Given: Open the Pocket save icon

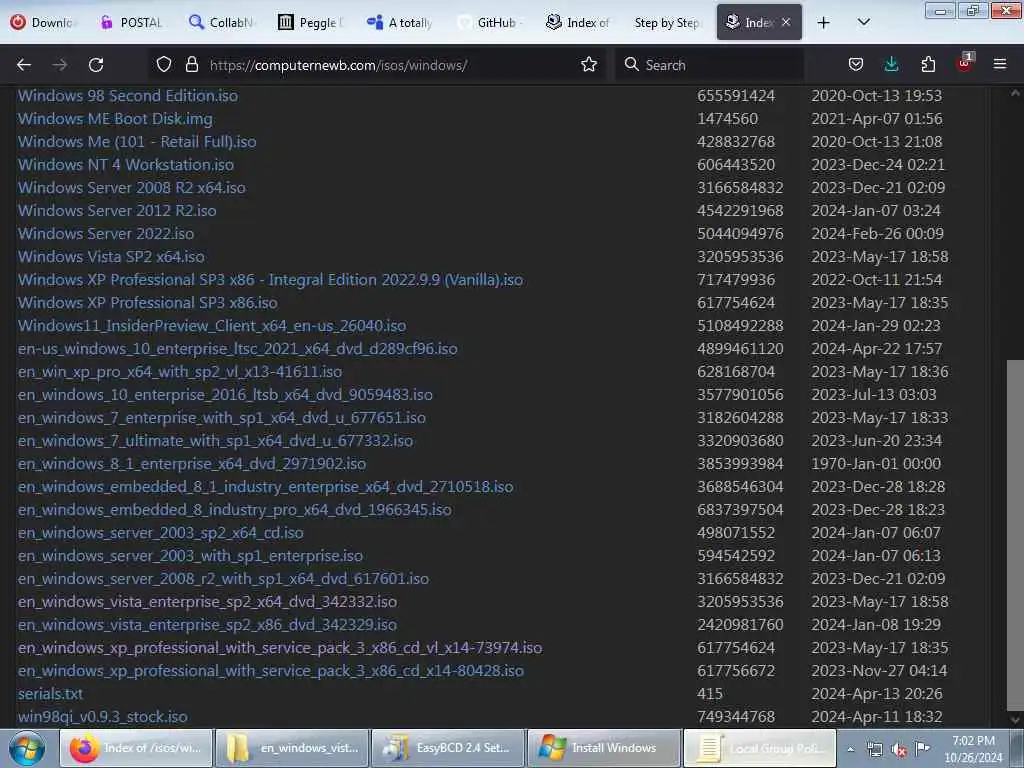Looking at the screenshot, I should 856,65.
